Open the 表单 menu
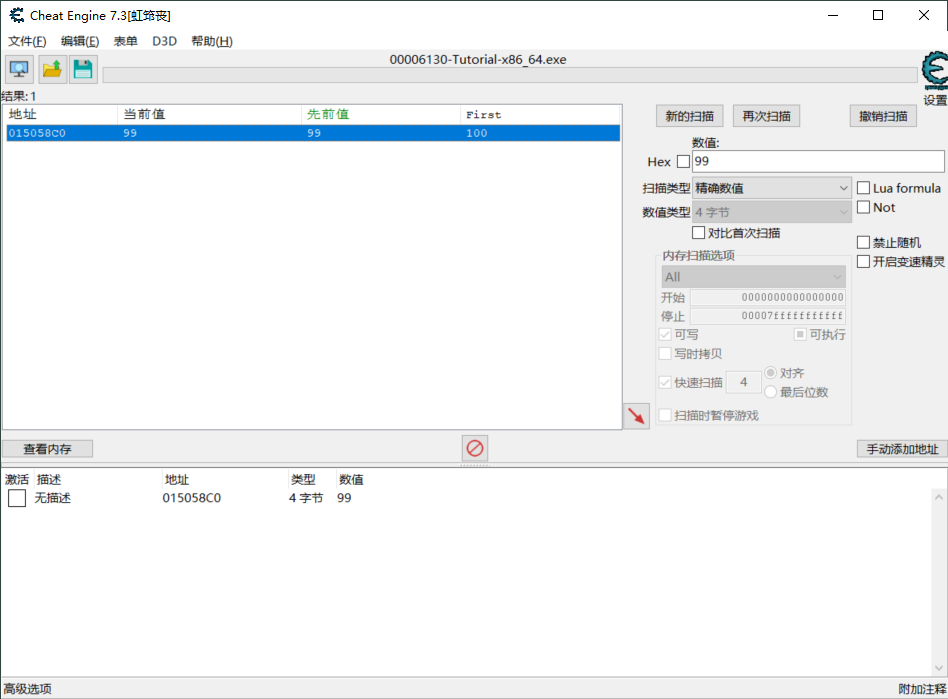Screen dimensions: 948x699 [126, 41]
